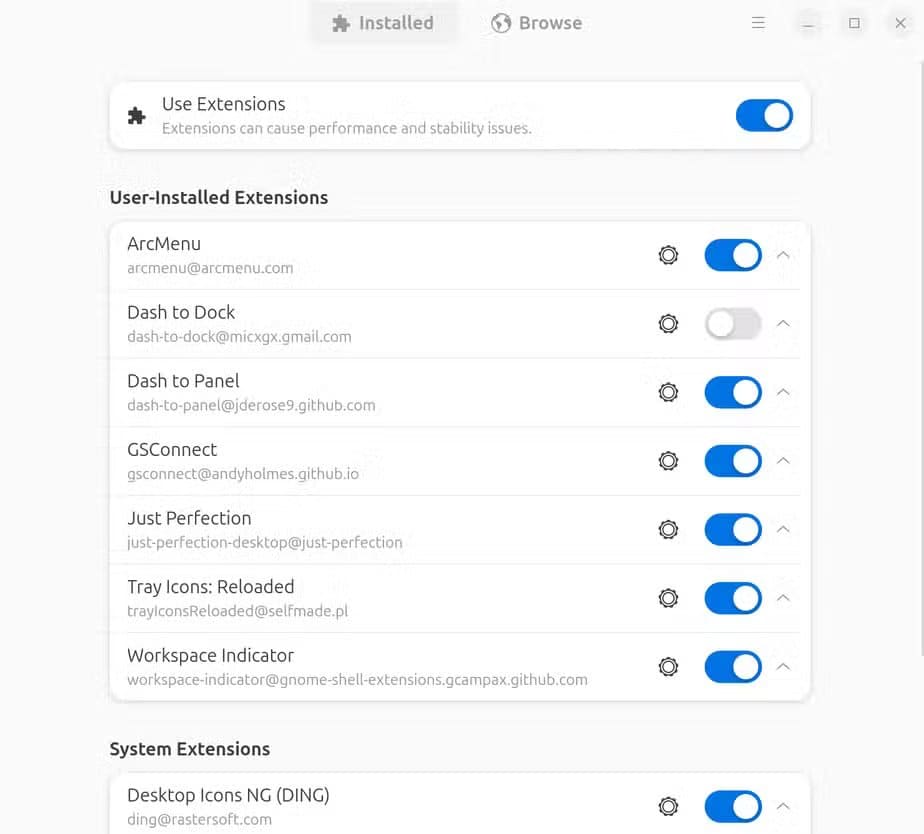Open Tray Icons: Reloaded settings gear
Image resolution: width=924 pixels, height=834 pixels.
(668, 598)
